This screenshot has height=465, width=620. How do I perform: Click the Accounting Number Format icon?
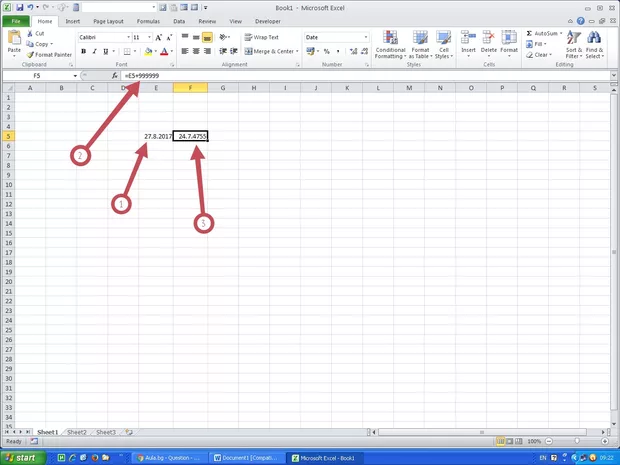(x=310, y=51)
